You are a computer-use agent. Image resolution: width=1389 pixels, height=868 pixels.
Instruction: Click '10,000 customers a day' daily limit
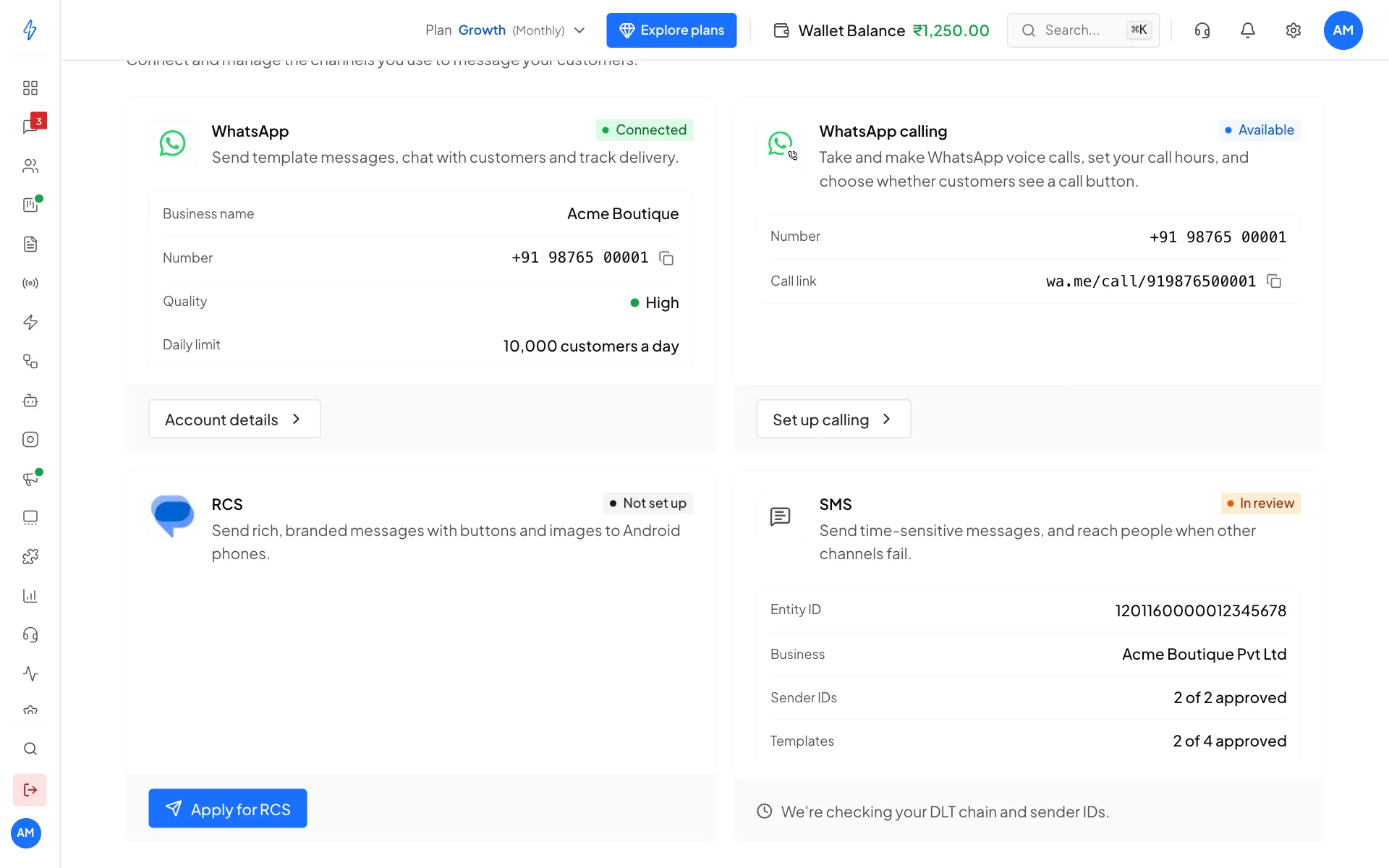[x=591, y=346]
